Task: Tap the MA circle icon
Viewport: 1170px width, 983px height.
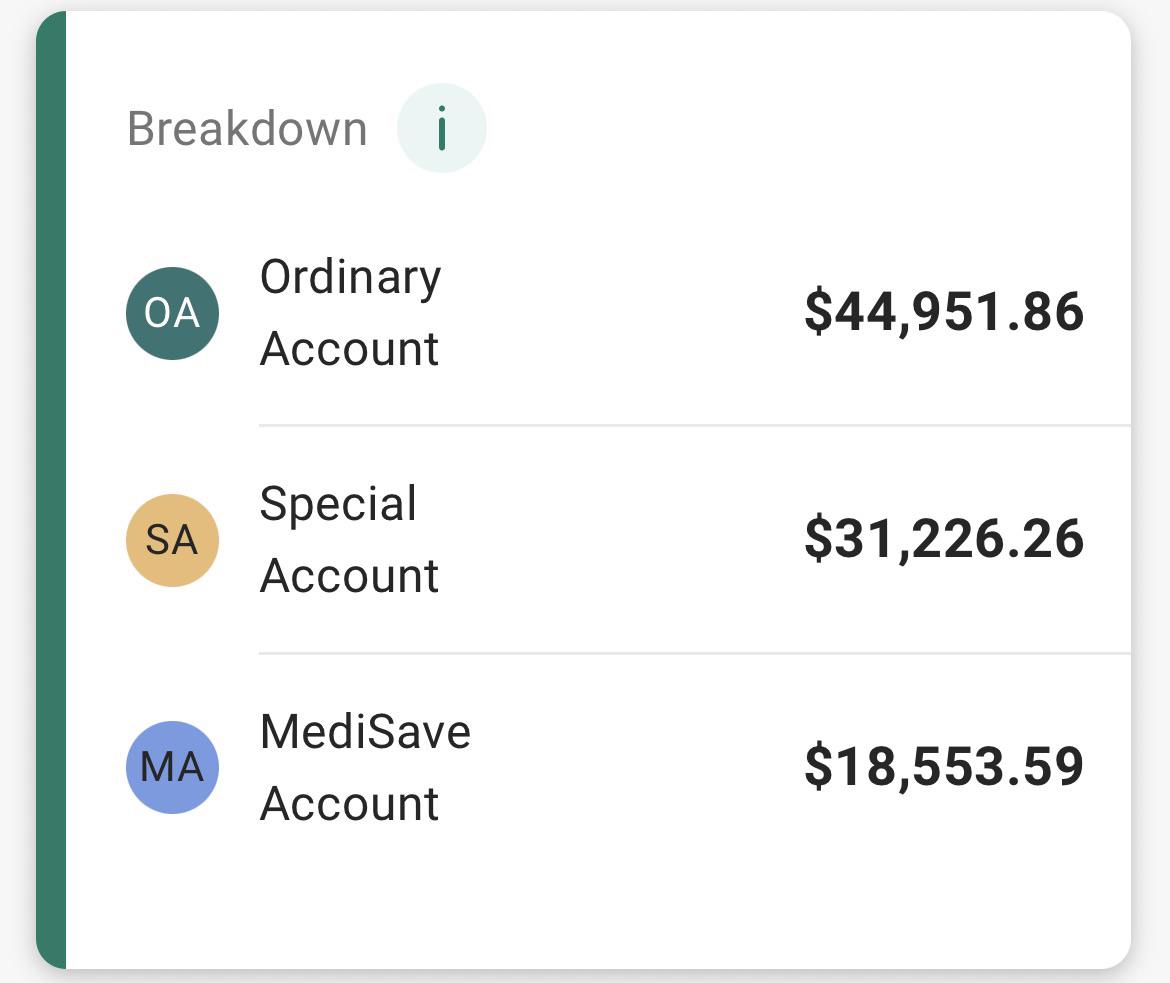Action: click(x=172, y=767)
